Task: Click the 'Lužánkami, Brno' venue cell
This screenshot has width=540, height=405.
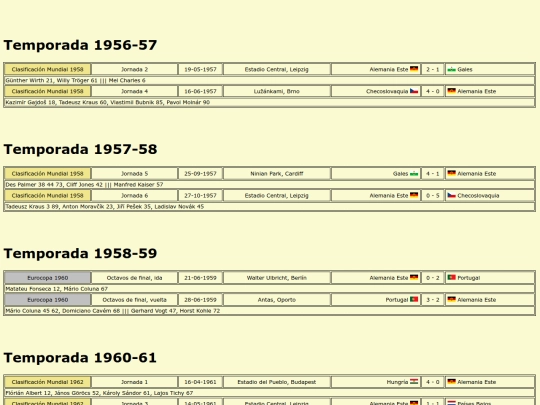Action: click(277, 91)
